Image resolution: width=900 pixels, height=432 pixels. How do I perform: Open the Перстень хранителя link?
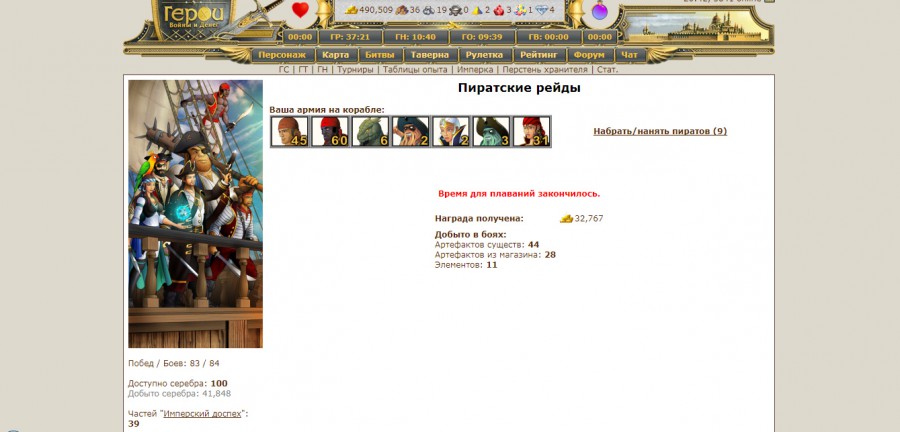pos(545,70)
